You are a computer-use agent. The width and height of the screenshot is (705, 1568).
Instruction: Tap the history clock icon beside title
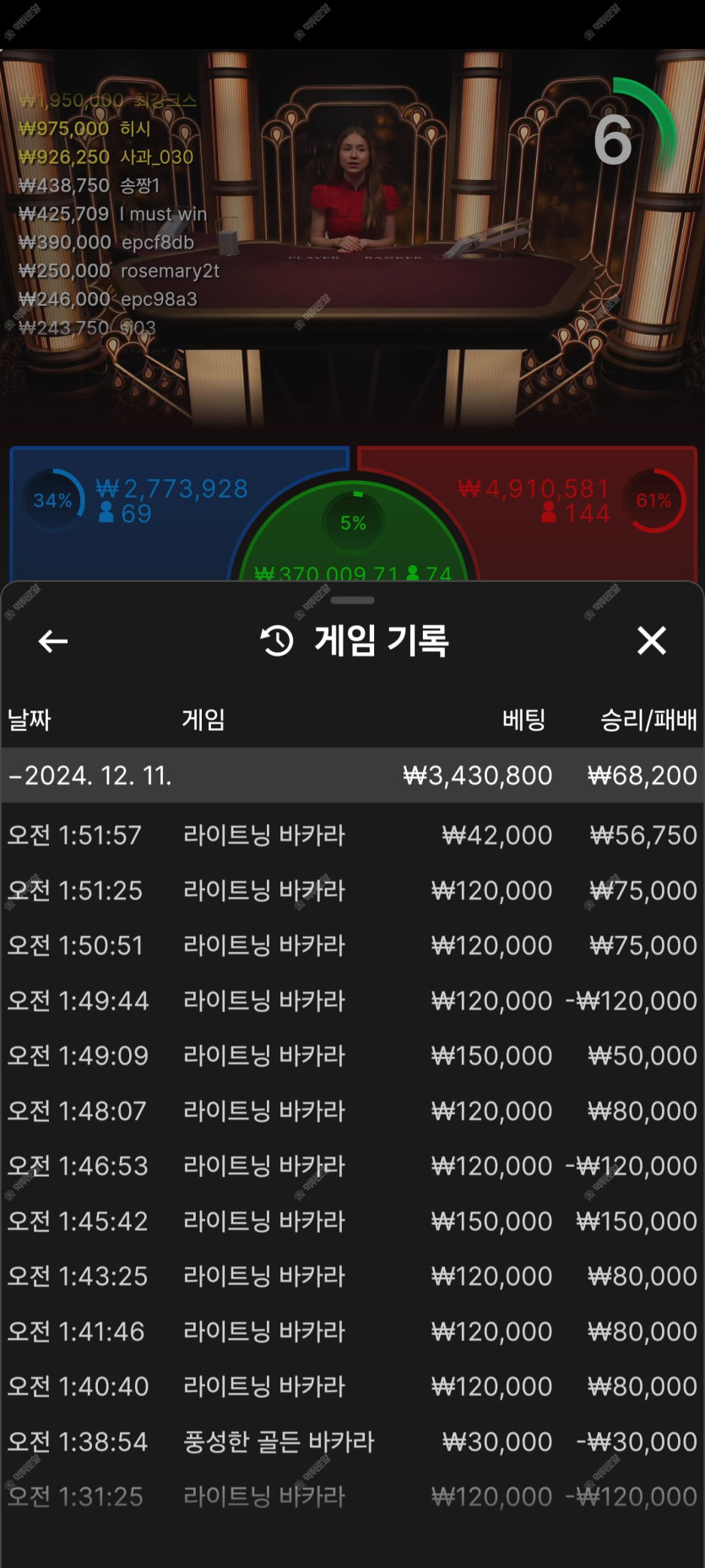[x=277, y=641]
